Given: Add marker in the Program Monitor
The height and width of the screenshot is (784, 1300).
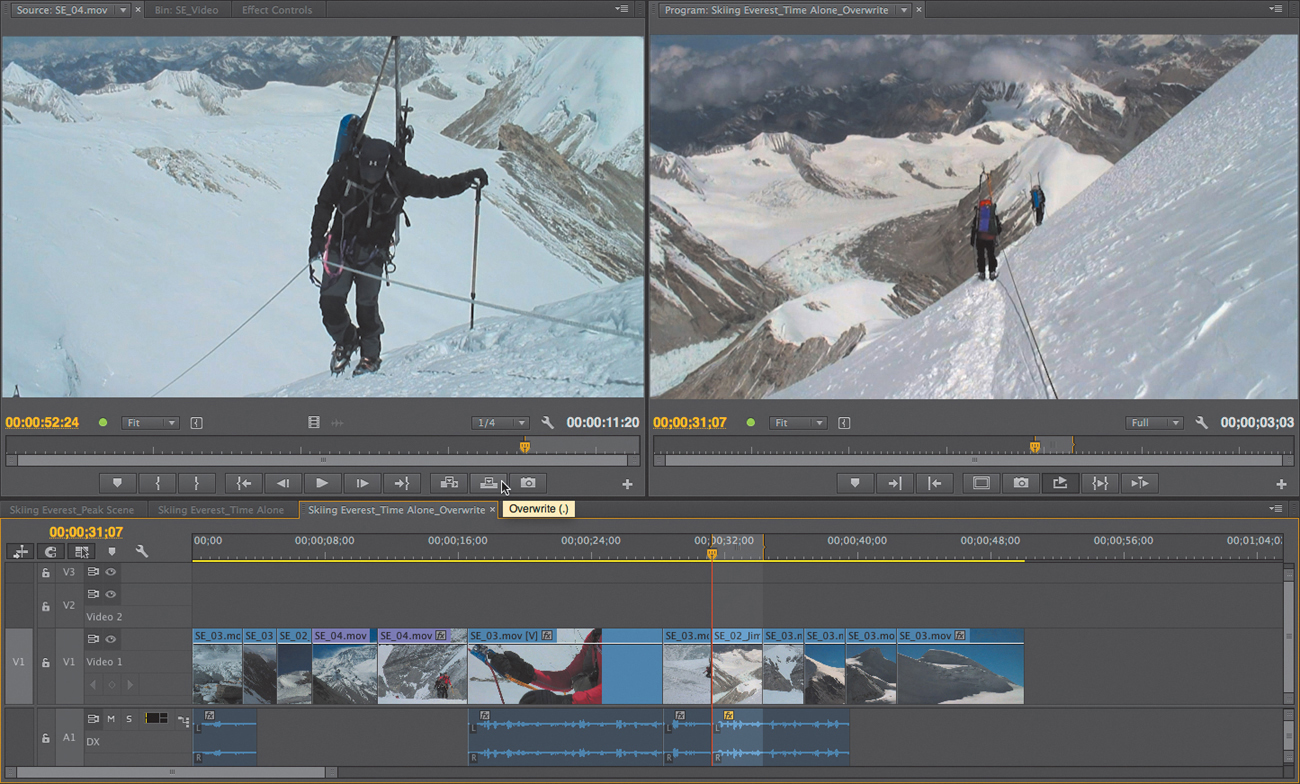Looking at the screenshot, I should coord(854,483).
